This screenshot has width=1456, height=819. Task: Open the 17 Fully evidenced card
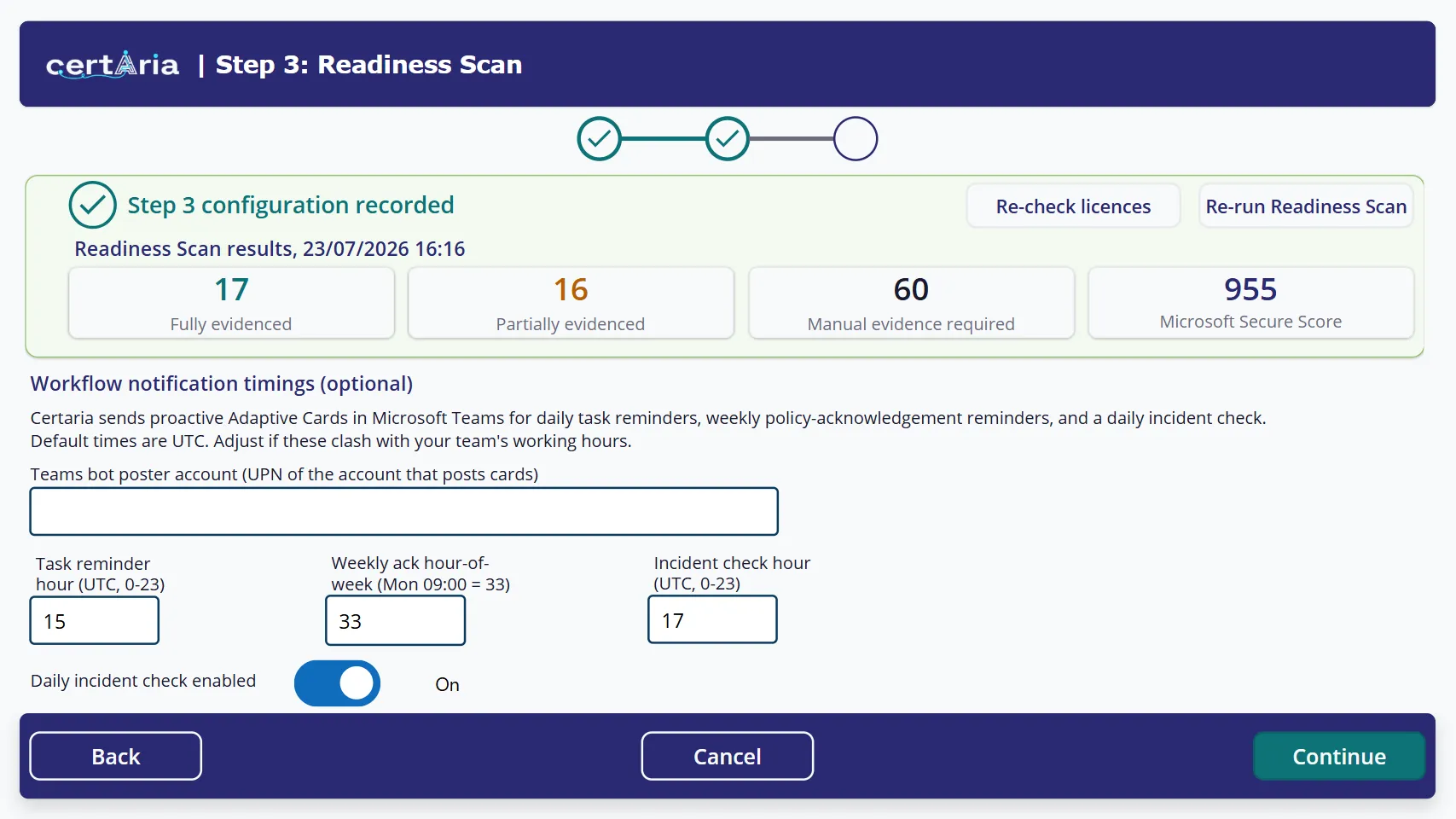tap(231, 303)
